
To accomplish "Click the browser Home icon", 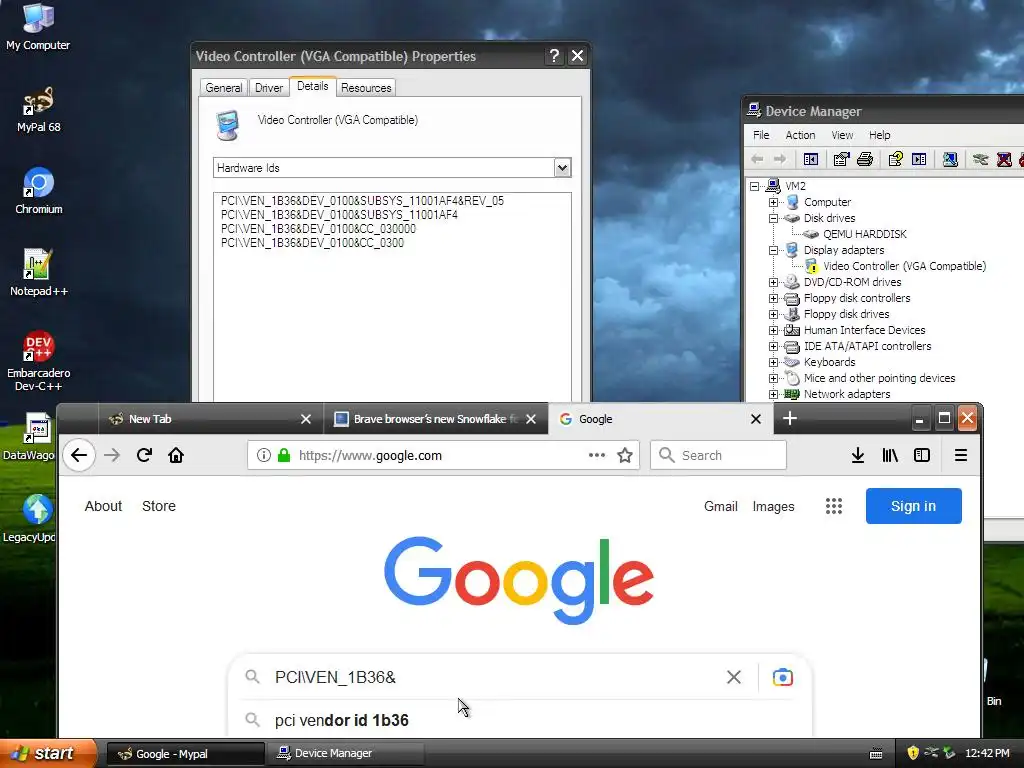I will click(x=176, y=455).
